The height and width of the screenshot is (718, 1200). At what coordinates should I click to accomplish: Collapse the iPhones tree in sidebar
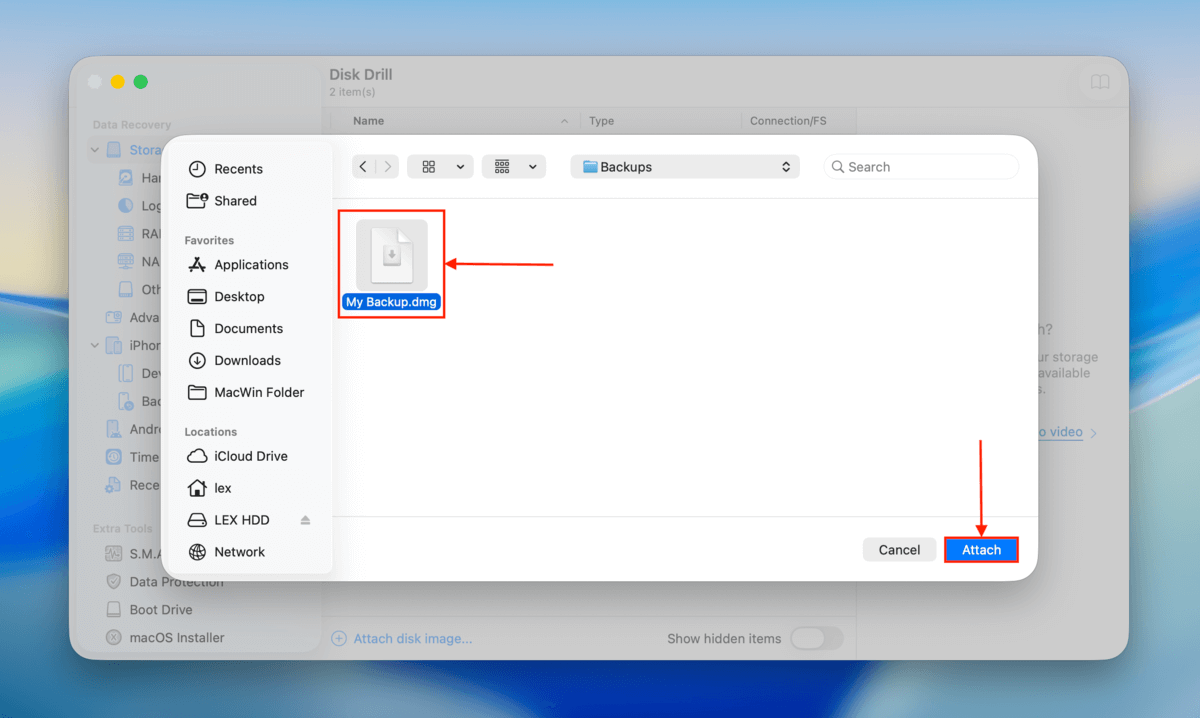click(x=94, y=344)
